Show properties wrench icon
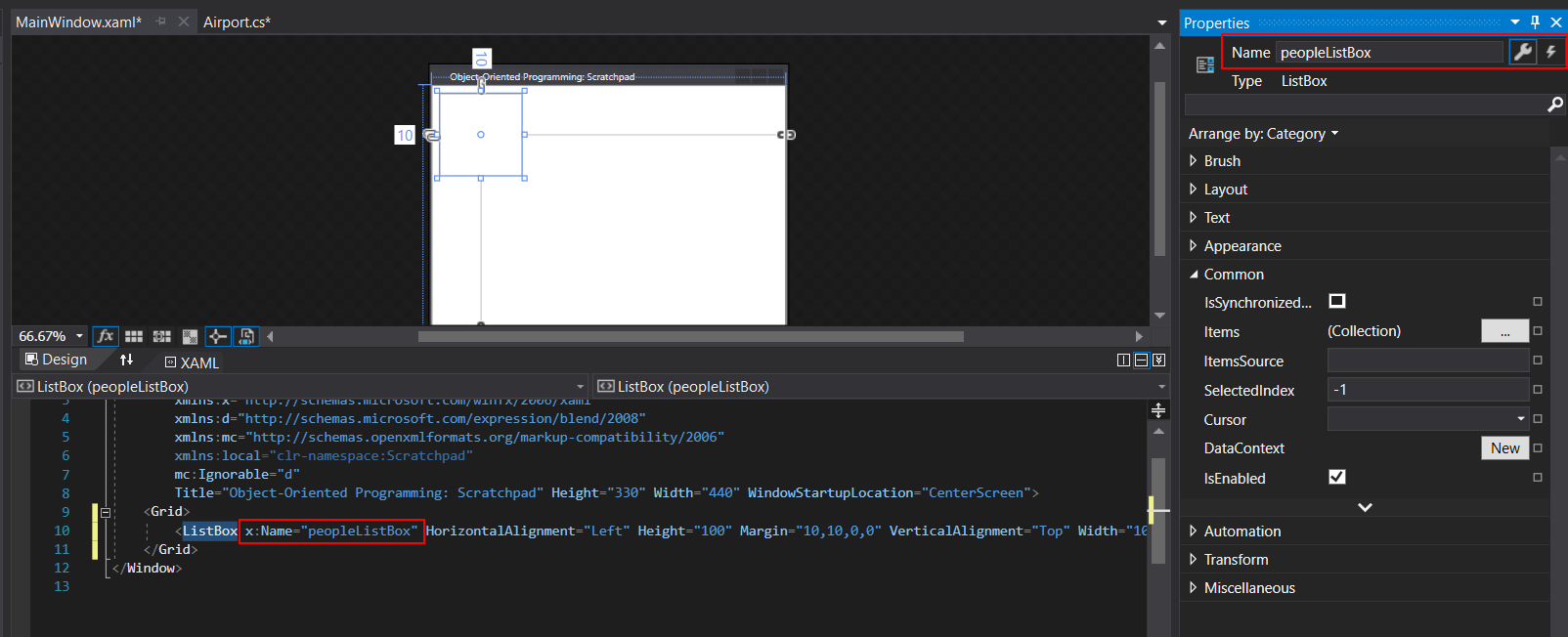 coord(1522,52)
